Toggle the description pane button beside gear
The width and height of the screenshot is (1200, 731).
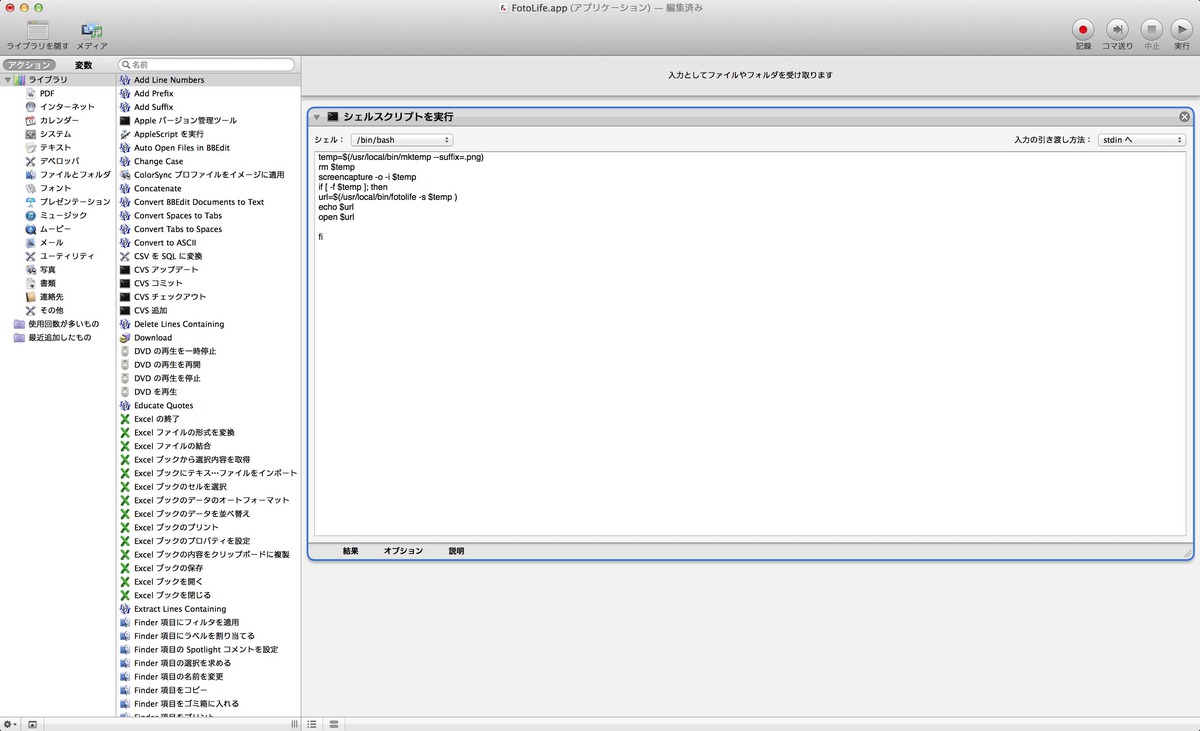pyautogui.click(x=32, y=723)
